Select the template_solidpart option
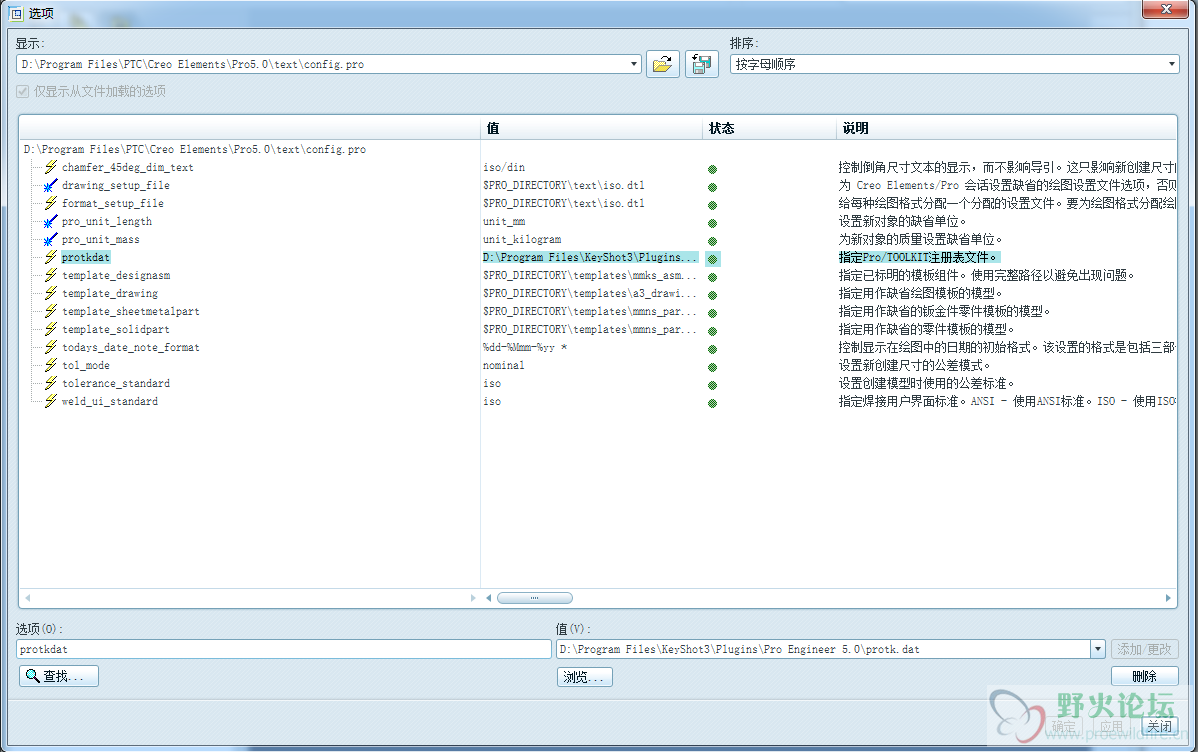The image size is (1198, 752). [116, 329]
